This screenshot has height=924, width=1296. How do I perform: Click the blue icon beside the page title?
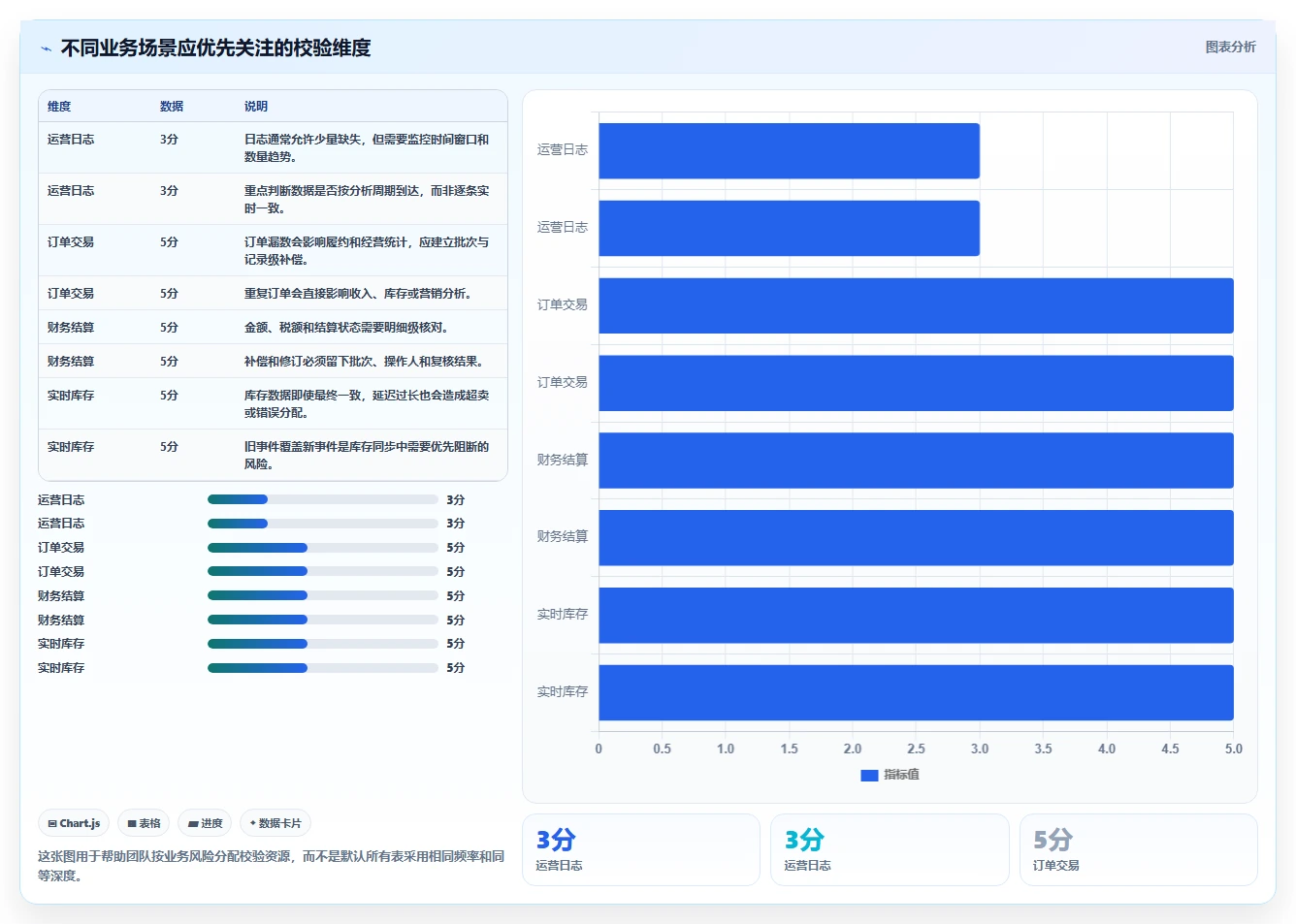(x=46, y=48)
